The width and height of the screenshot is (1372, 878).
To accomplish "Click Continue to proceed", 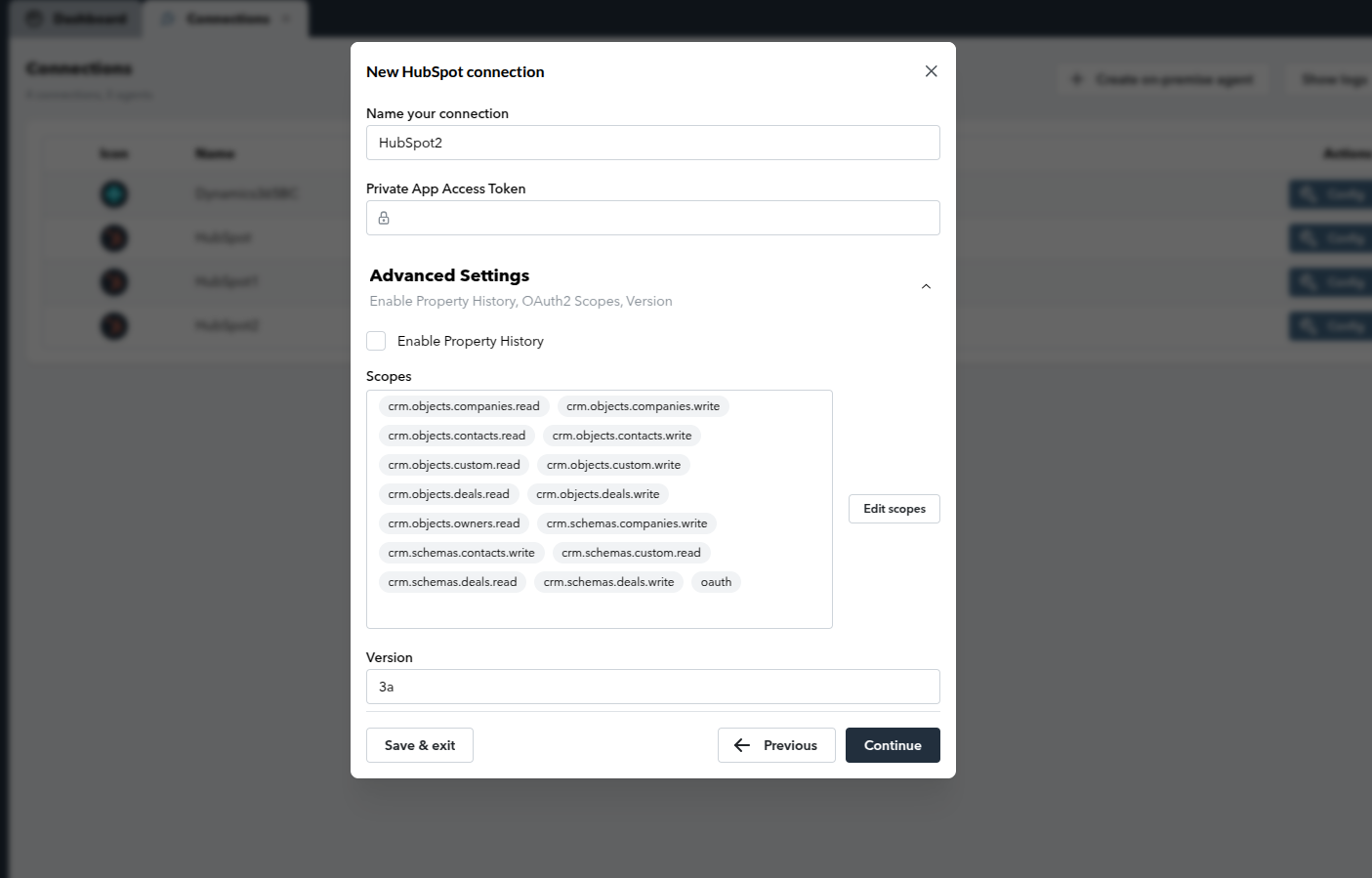I will point(892,745).
